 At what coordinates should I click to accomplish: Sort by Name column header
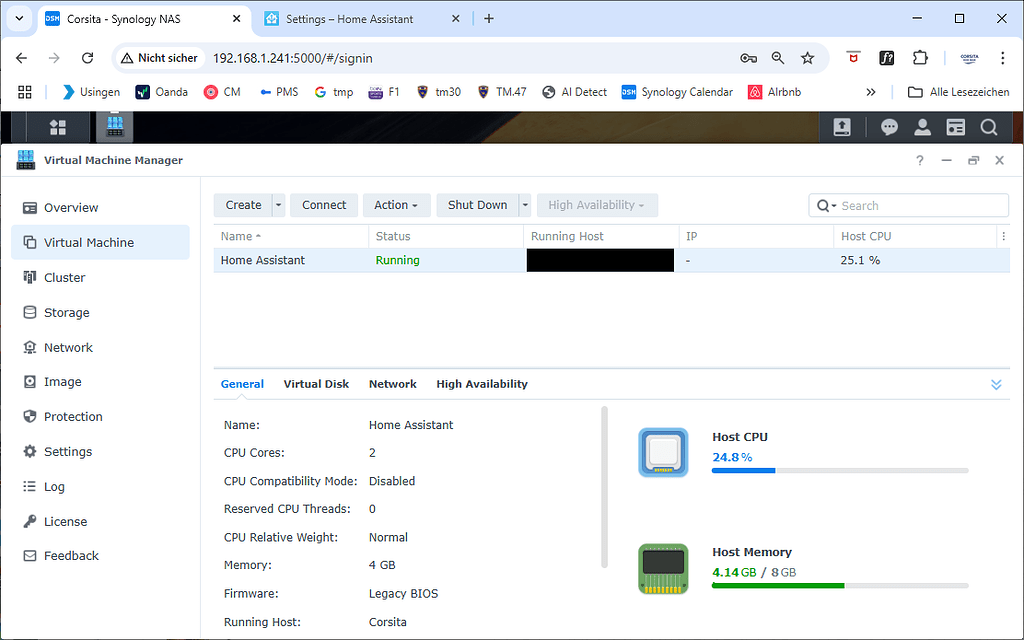[x=291, y=236]
